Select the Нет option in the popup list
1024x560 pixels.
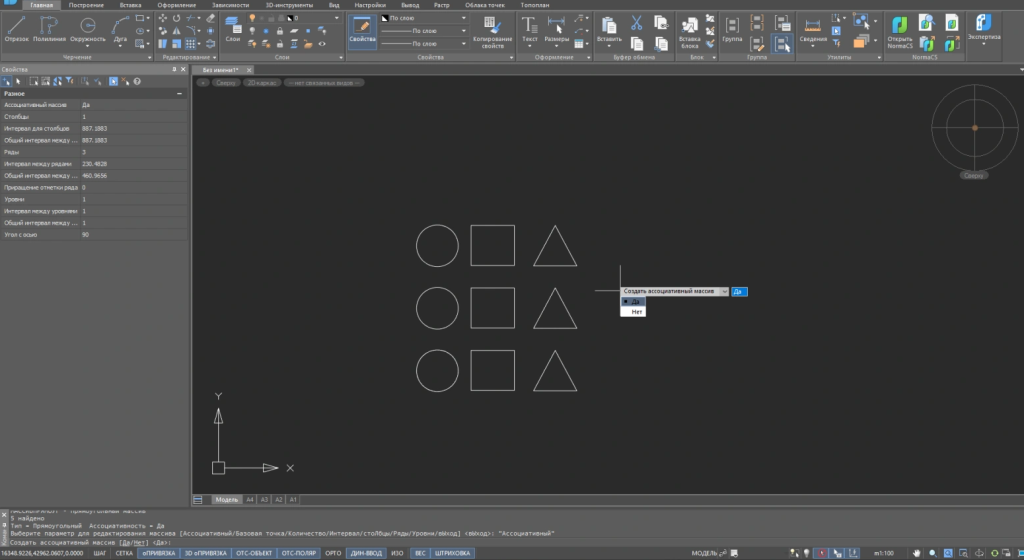point(637,312)
